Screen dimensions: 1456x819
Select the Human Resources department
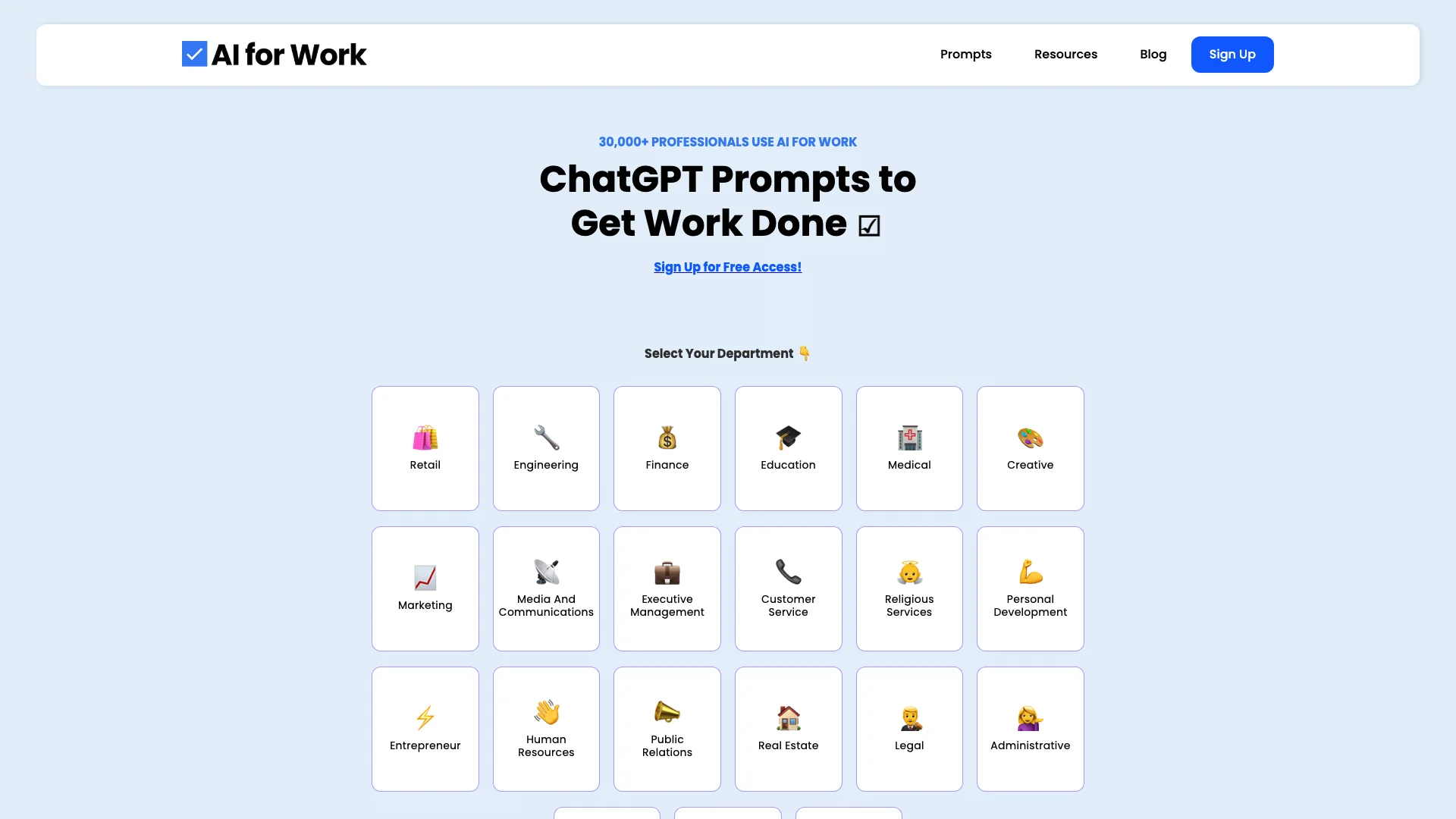point(546,729)
